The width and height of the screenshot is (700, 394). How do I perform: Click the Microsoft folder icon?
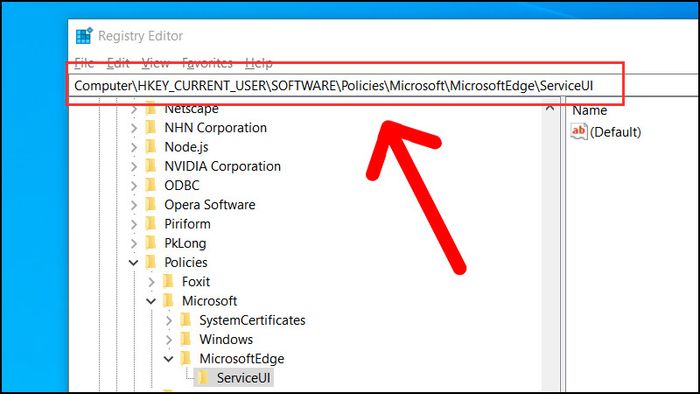[168, 301]
